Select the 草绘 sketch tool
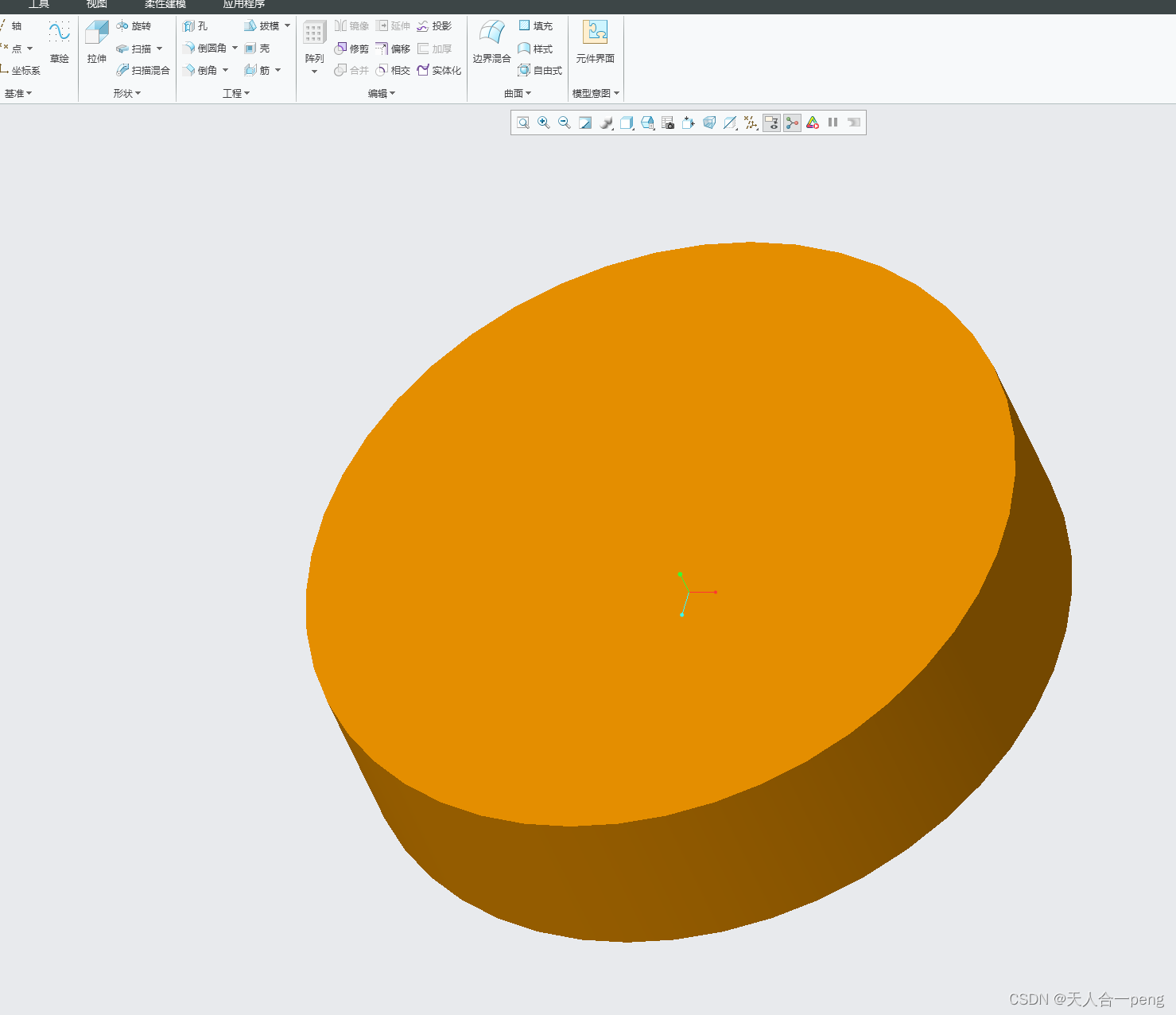Viewport: 1176px width, 1015px height. (x=60, y=42)
